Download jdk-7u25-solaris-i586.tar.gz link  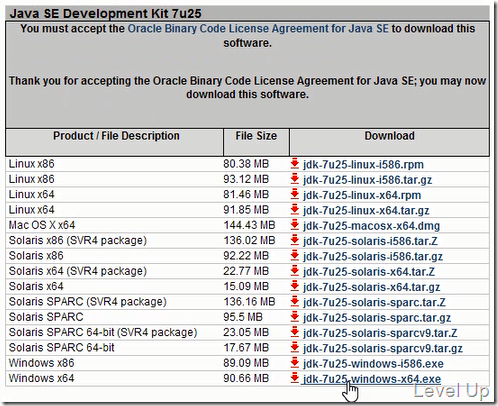click(x=373, y=257)
